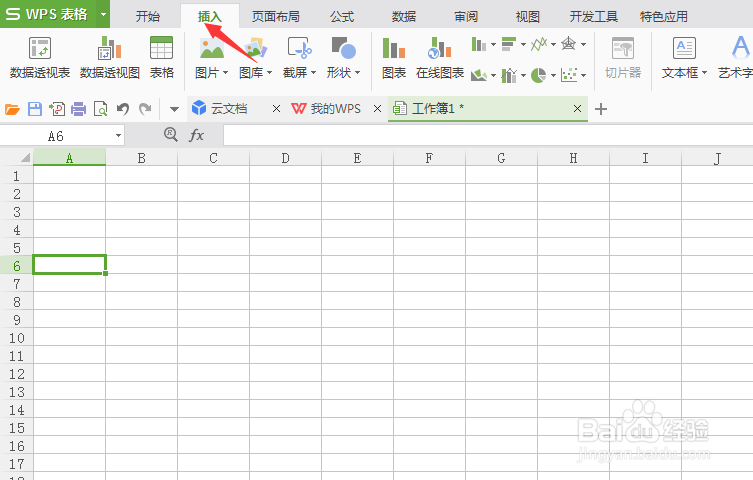Expand the 截屏 dropdown arrow
The width and height of the screenshot is (753, 480).
tap(314, 73)
